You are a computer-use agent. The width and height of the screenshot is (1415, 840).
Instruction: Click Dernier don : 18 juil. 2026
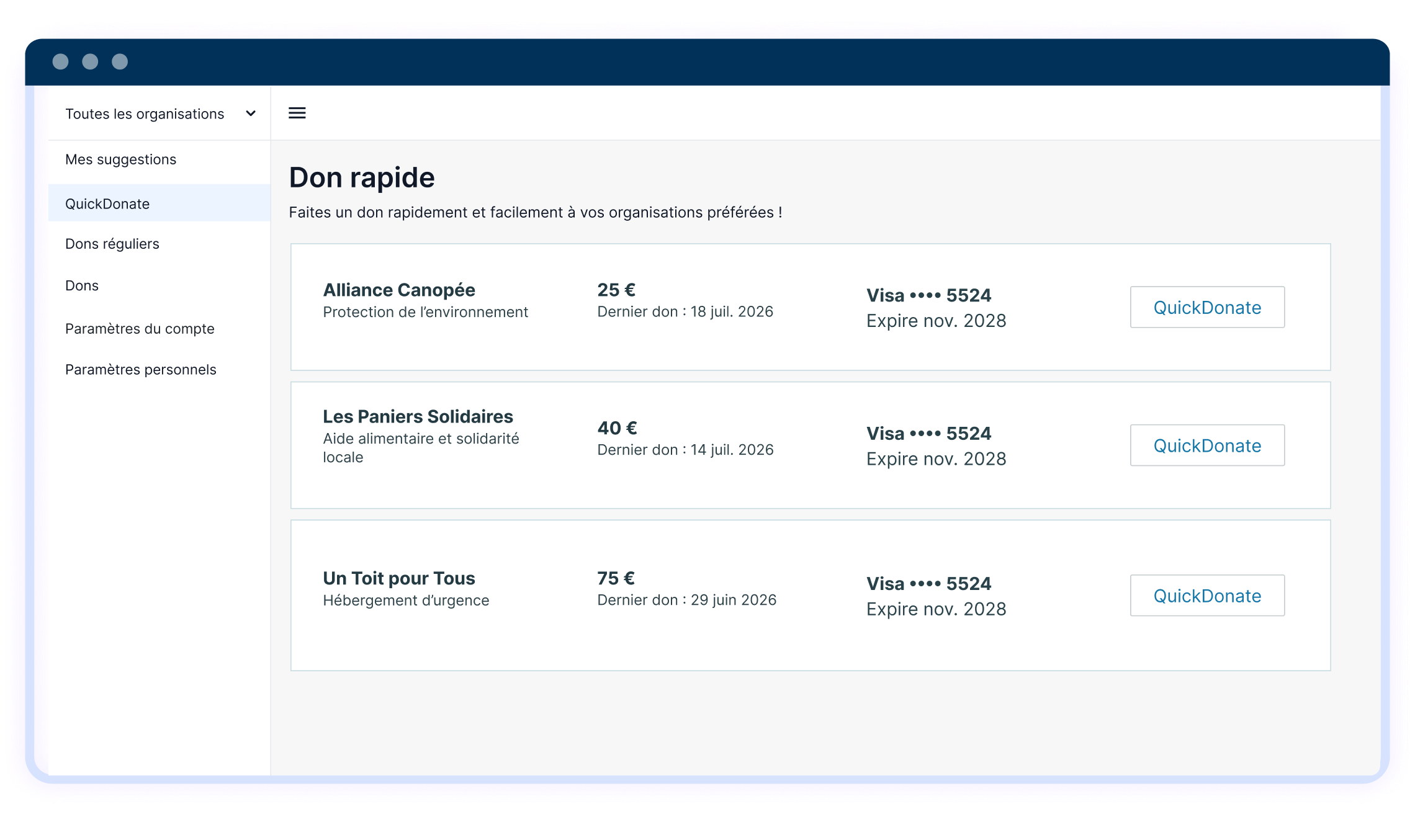pyautogui.click(x=685, y=311)
